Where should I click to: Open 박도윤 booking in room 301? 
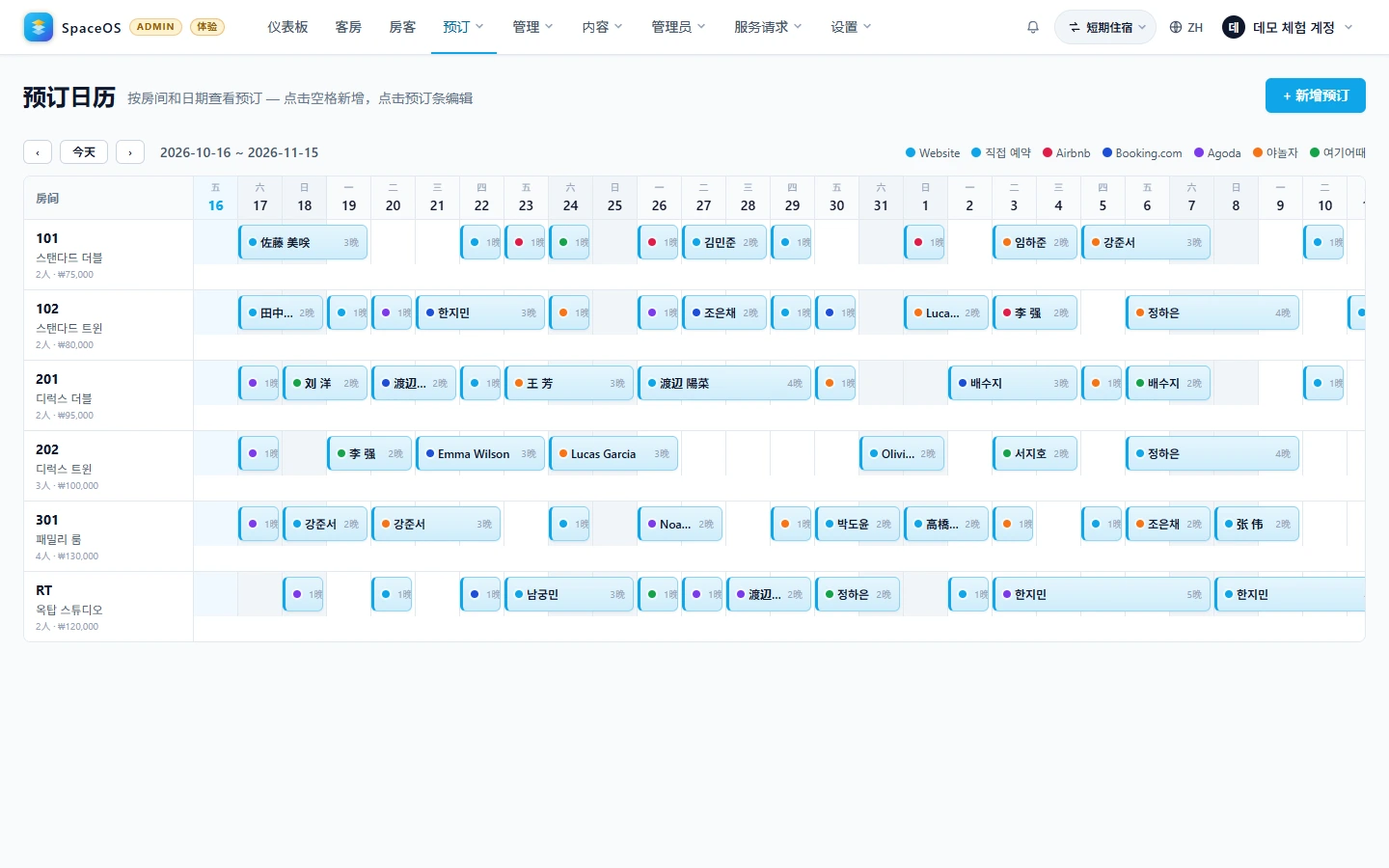coord(858,524)
